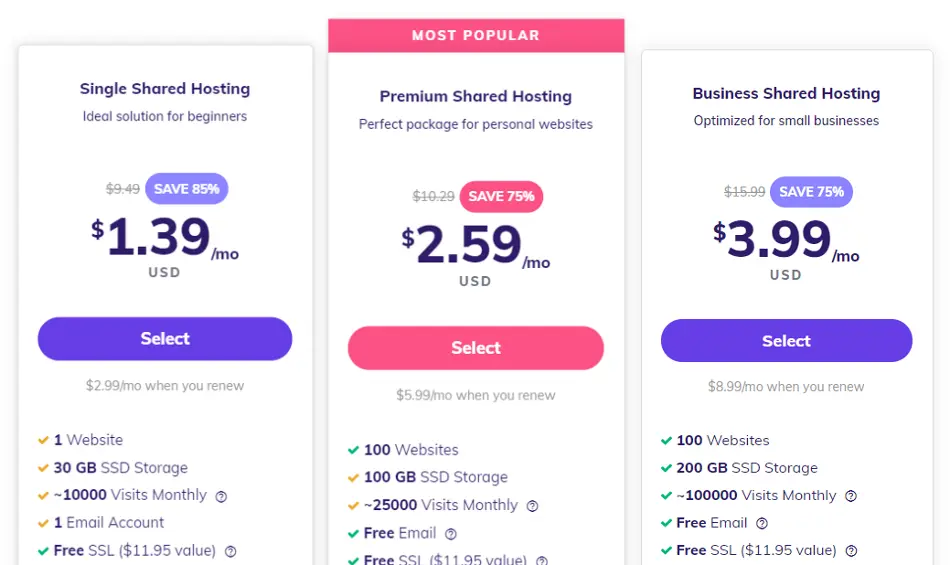Select the Premium Shared Hosting plan
Screen dimensions: 950x565
click(x=476, y=348)
